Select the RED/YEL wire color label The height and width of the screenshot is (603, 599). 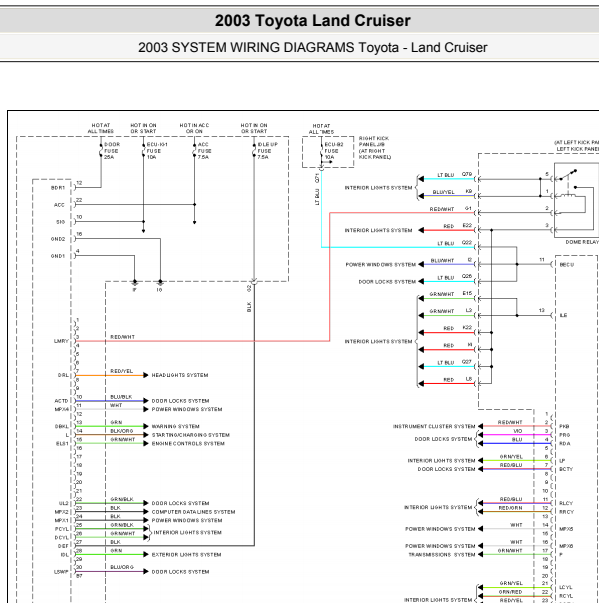(121, 371)
